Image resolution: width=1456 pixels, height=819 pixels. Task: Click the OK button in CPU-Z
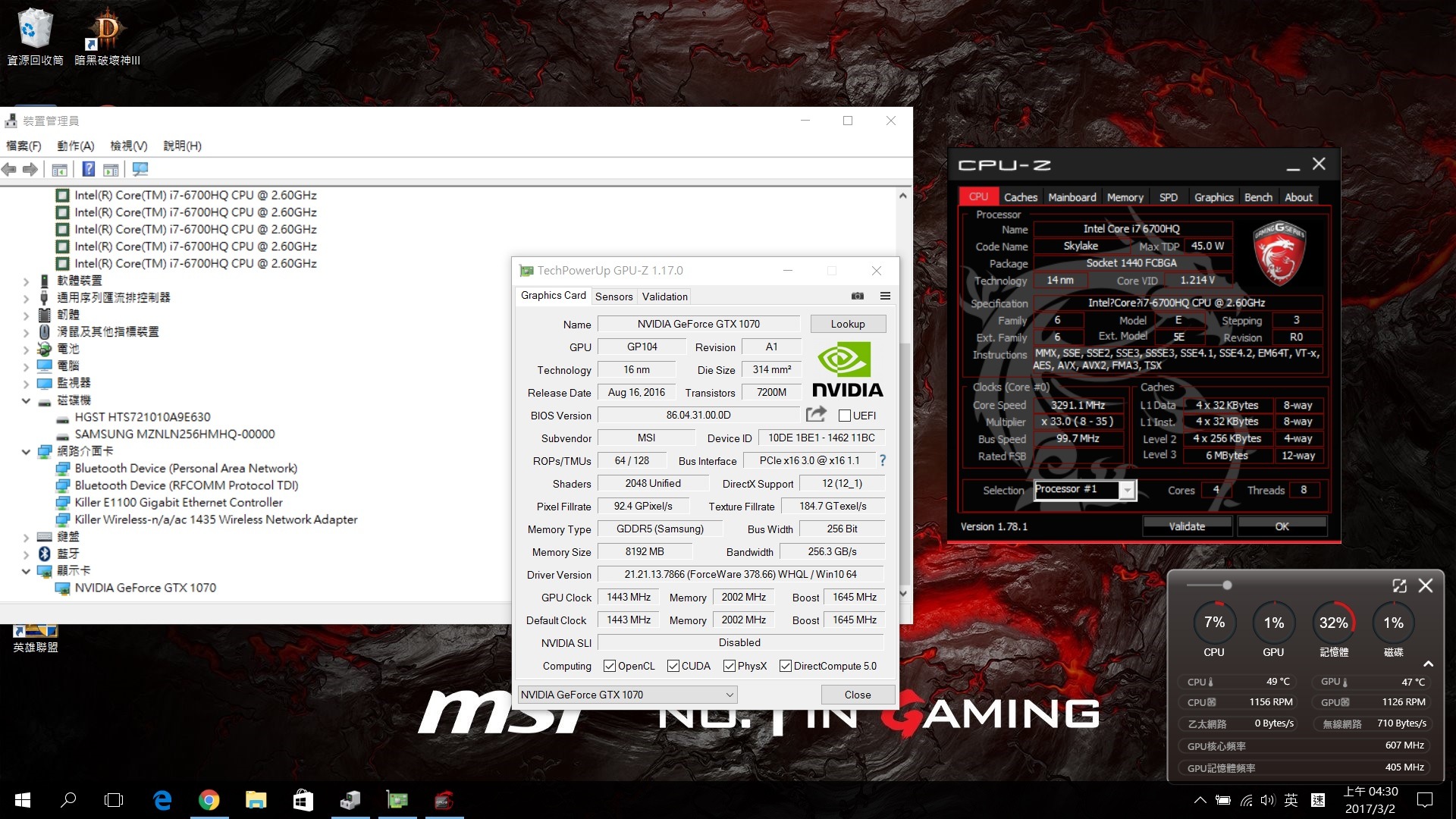[1282, 526]
